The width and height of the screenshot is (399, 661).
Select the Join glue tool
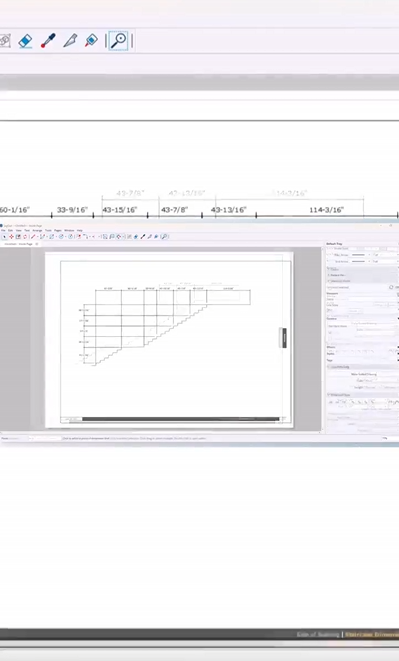click(x=92, y=40)
